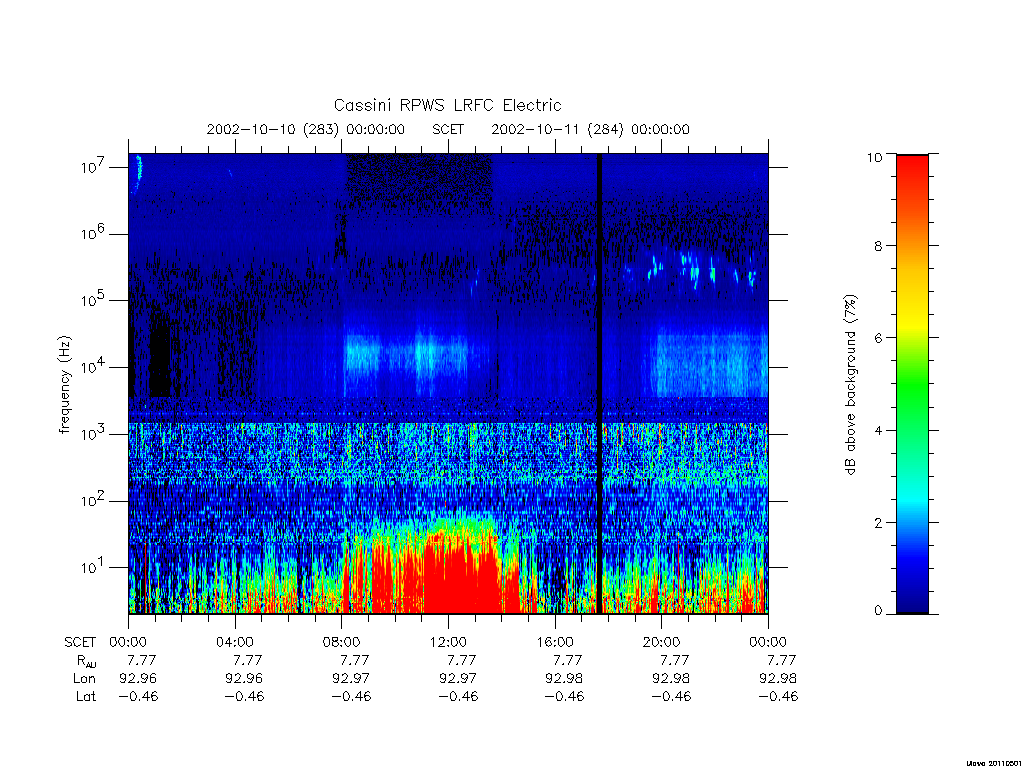Click the "Lat" row label

tap(86, 697)
